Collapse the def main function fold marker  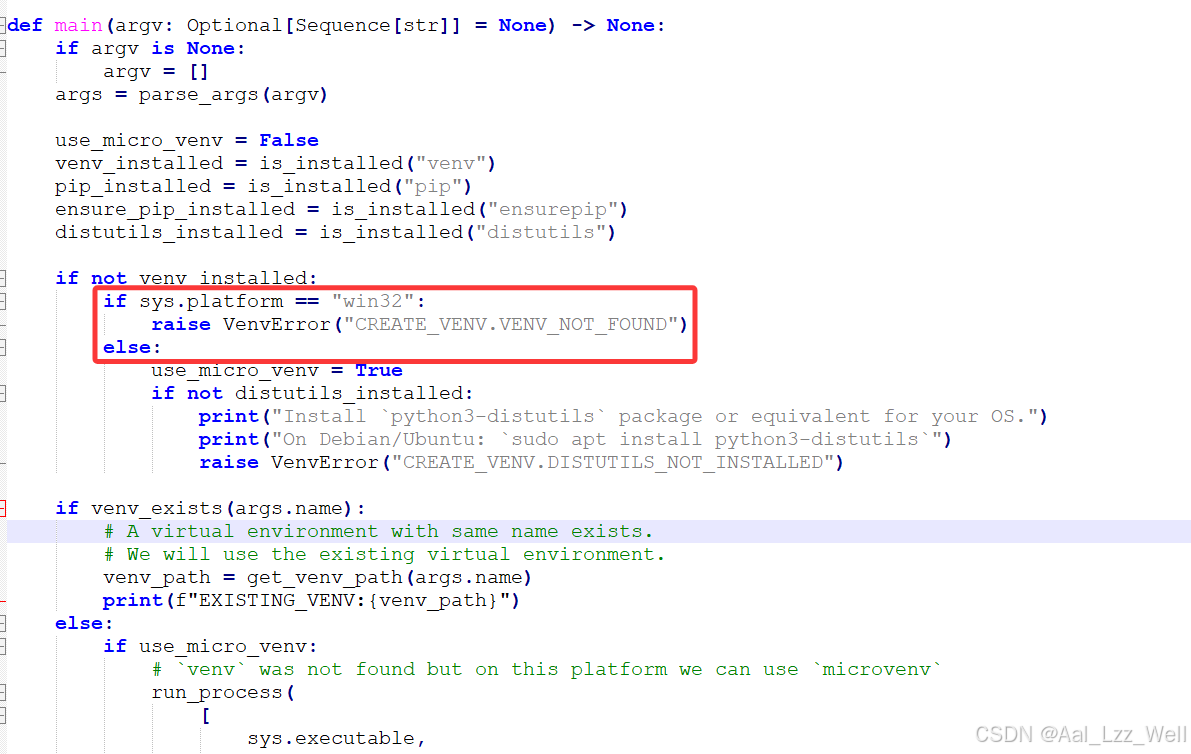point(5,25)
